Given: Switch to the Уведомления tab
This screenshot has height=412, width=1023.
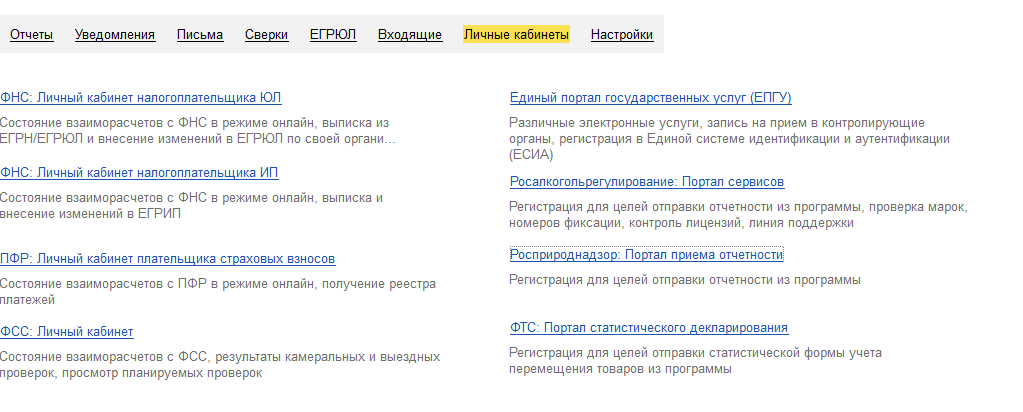Looking at the screenshot, I should coord(115,35).
